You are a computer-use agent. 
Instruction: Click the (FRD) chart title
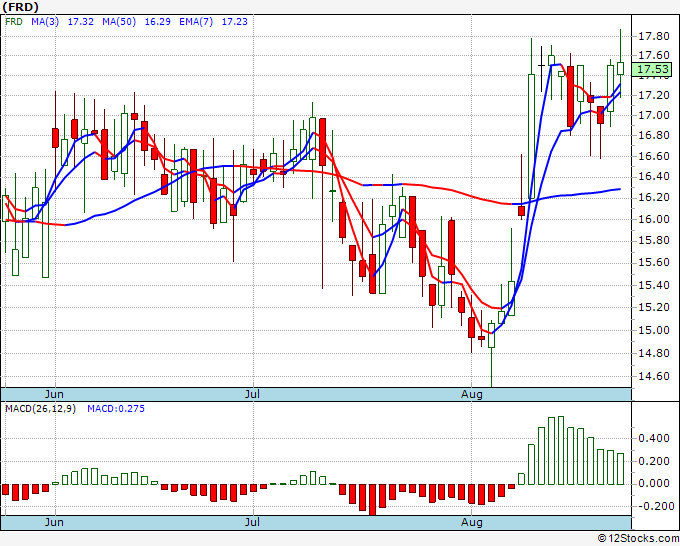20,7
